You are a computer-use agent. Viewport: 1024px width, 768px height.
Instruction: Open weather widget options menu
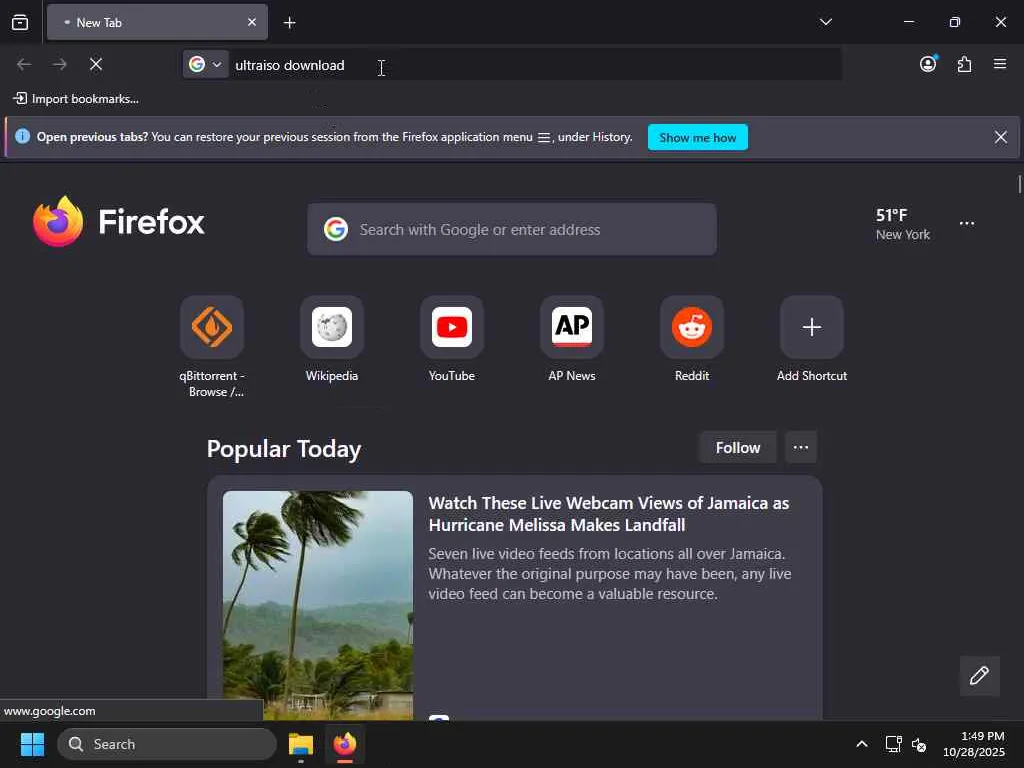(967, 223)
